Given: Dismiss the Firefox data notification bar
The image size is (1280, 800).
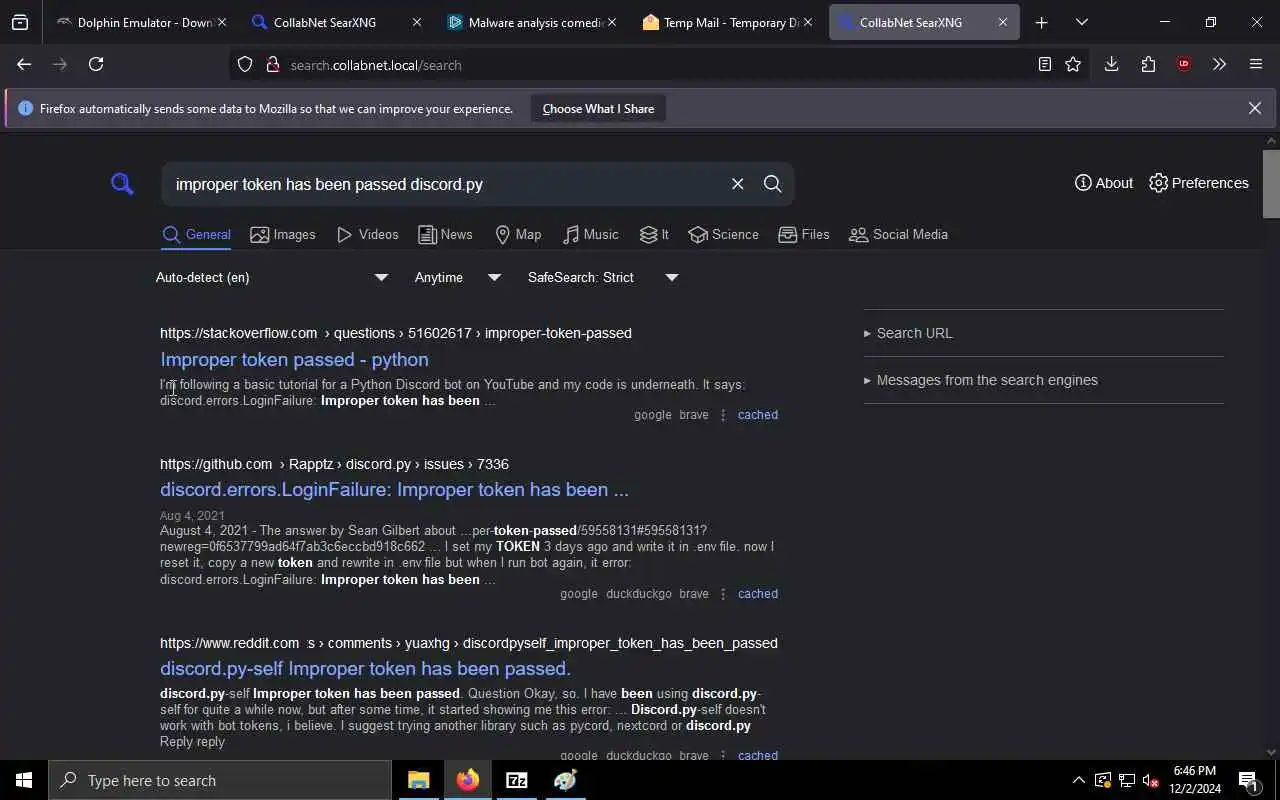Looking at the screenshot, I should [1254, 108].
